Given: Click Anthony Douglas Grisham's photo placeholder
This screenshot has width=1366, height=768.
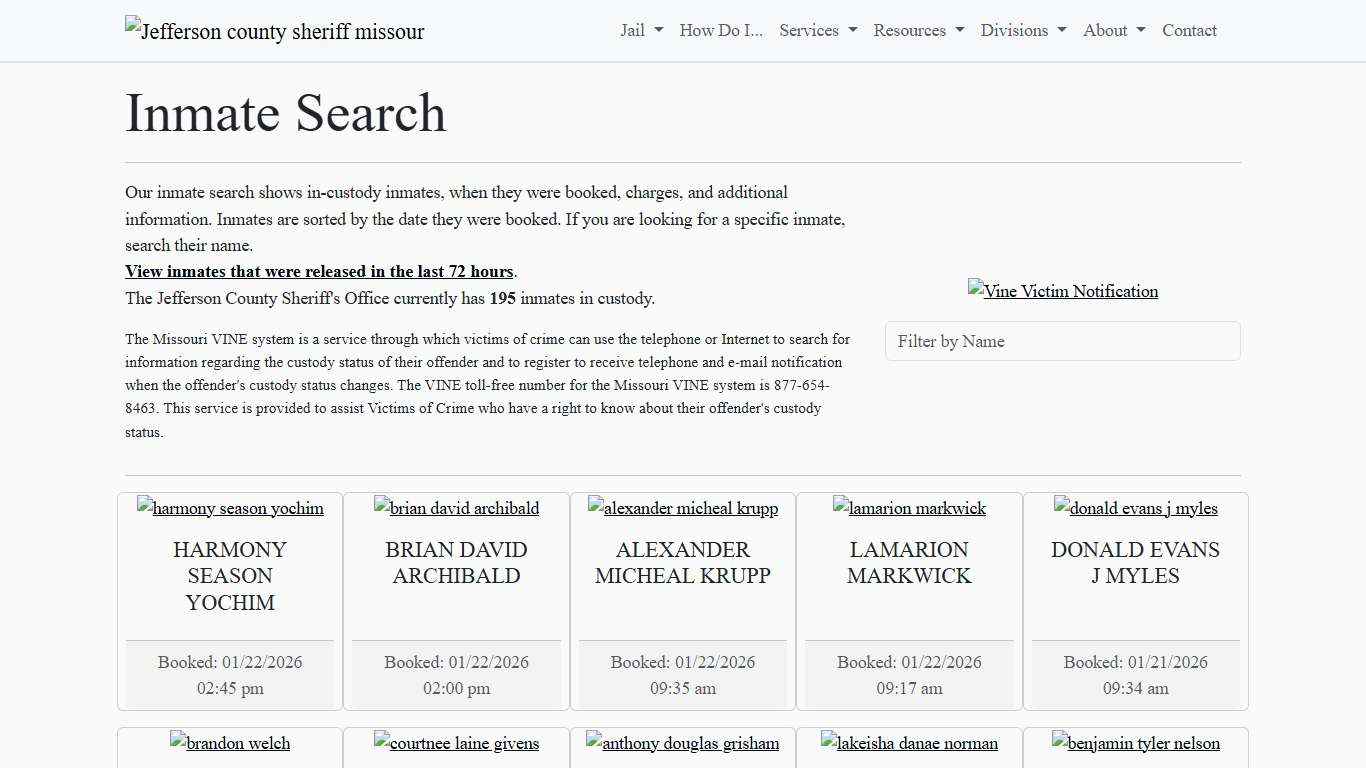Looking at the screenshot, I should point(683,743).
